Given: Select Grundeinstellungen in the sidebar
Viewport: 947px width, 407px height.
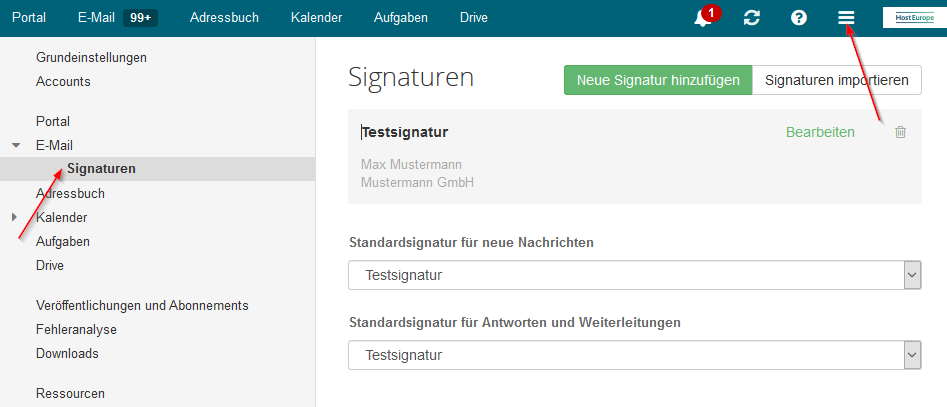Looking at the screenshot, I should (x=91, y=58).
